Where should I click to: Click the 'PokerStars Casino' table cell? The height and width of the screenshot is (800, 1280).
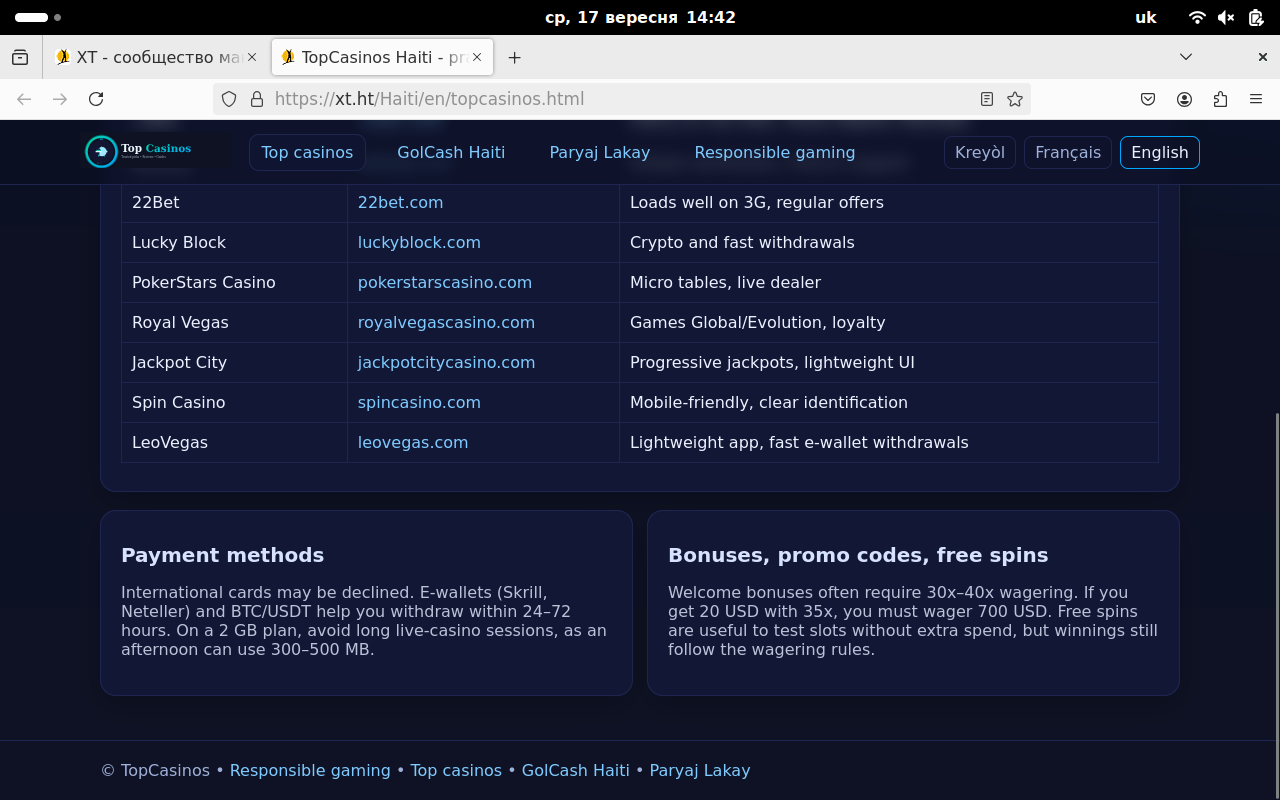pyautogui.click(x=234, y=282)
